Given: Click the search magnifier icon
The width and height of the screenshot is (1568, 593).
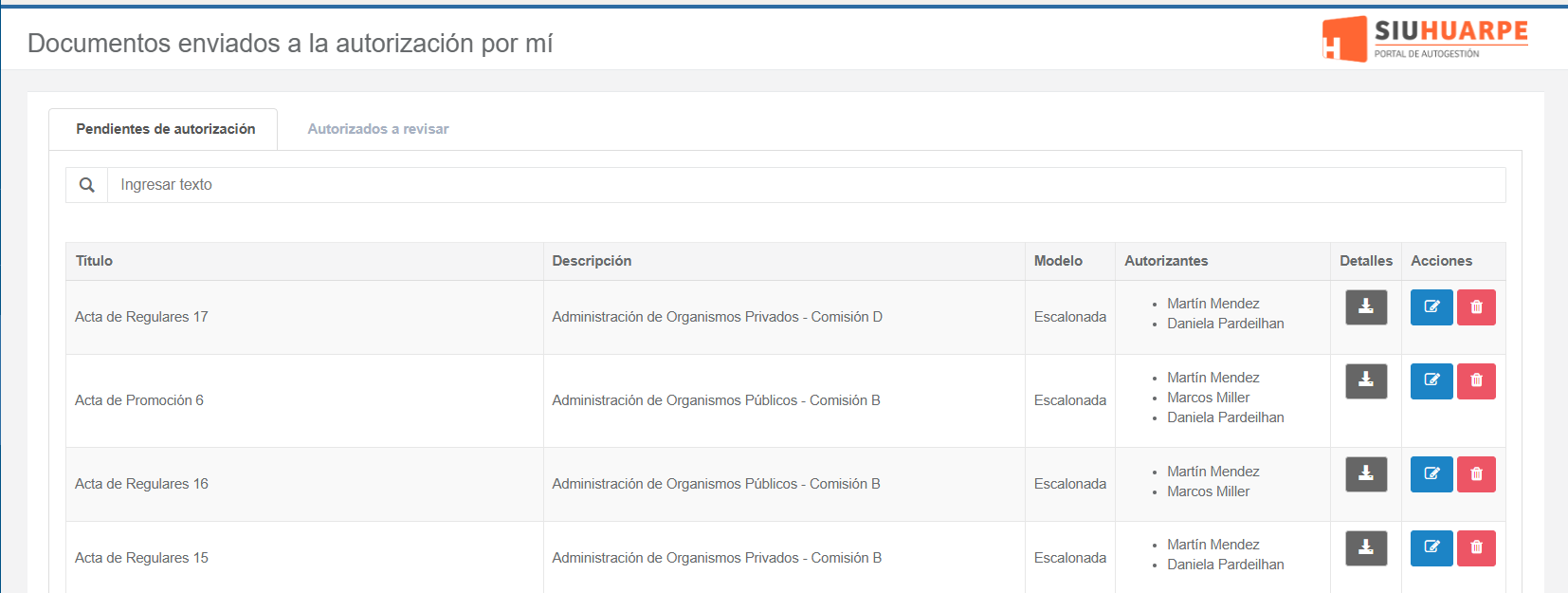Looking at the screenshot, I should coord(87,185).
